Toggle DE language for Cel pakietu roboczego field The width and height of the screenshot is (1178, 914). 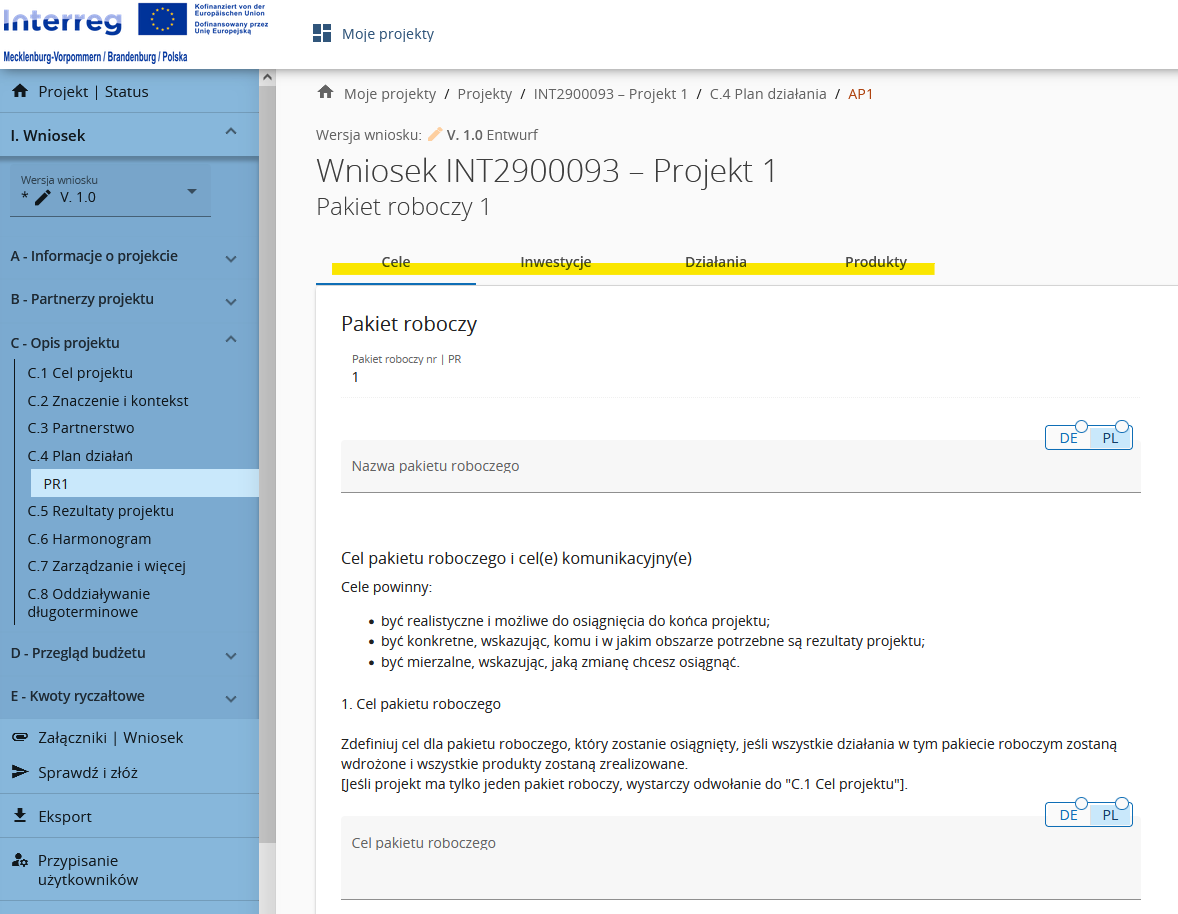click(1068, 814)
